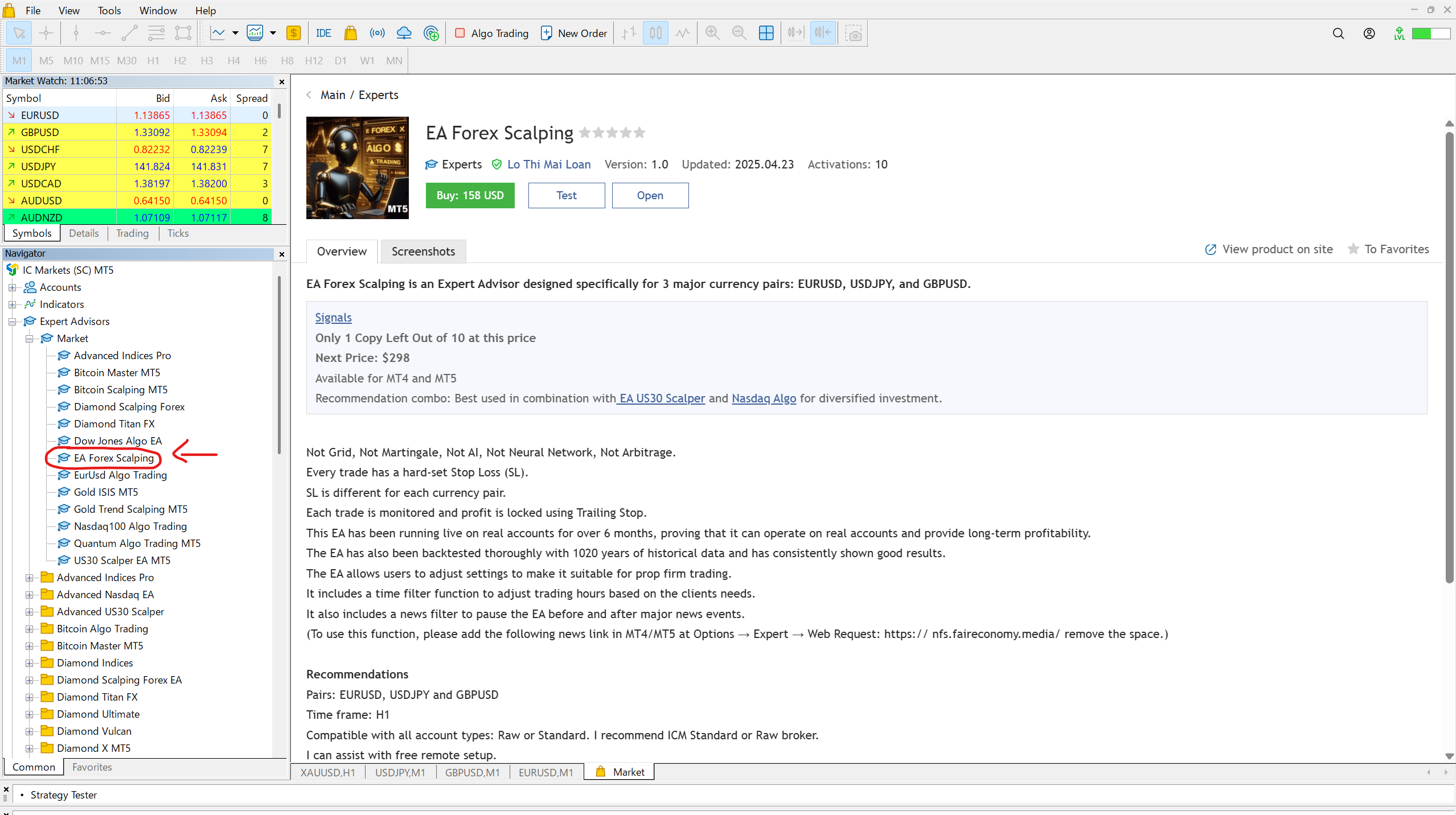Select the crosshair cursor tool
Image resolution: width=1456 pixels, height=815 pixels.
(46, 33)
